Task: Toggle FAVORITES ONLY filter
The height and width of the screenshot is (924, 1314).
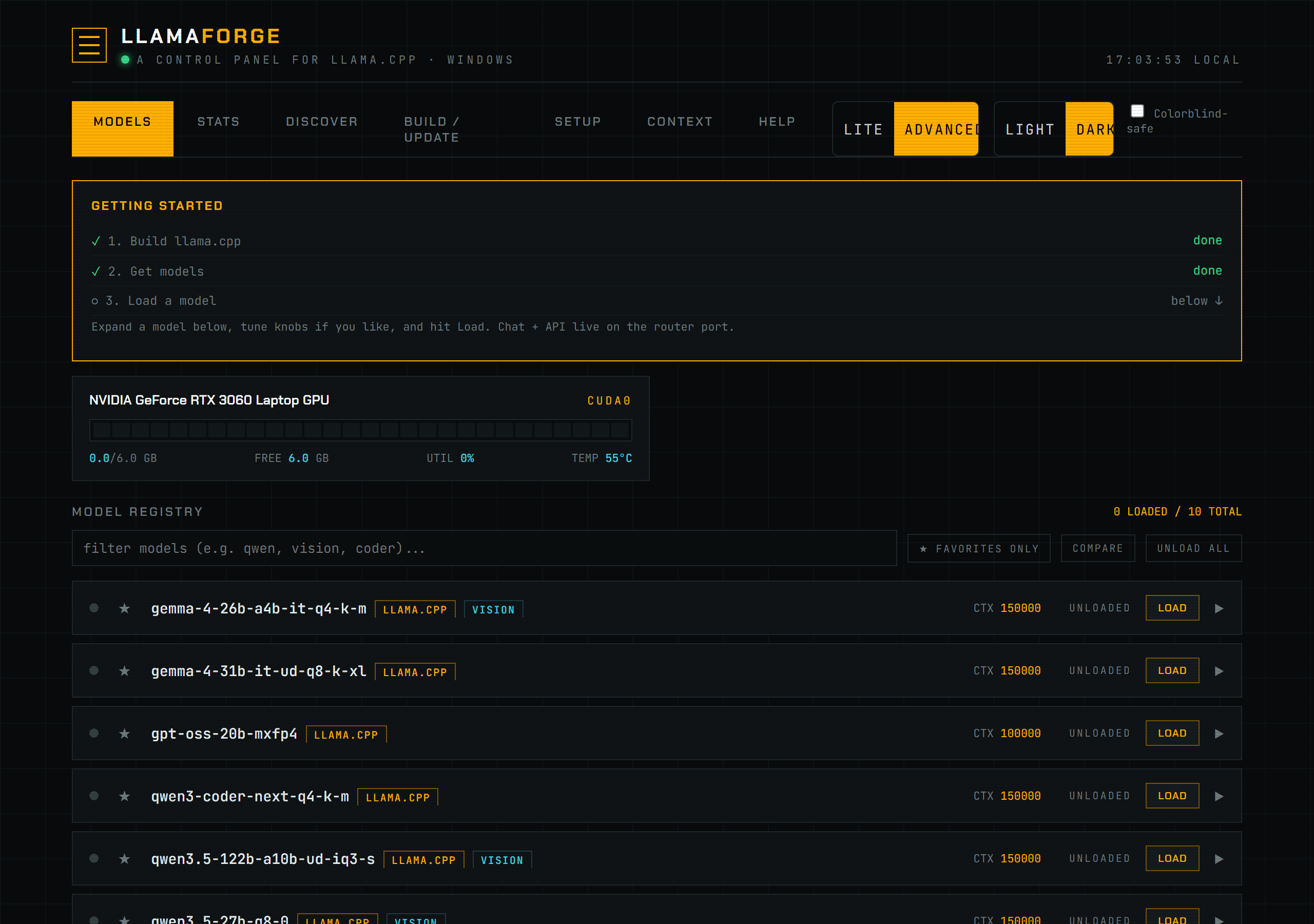Action: coord(979,548)
